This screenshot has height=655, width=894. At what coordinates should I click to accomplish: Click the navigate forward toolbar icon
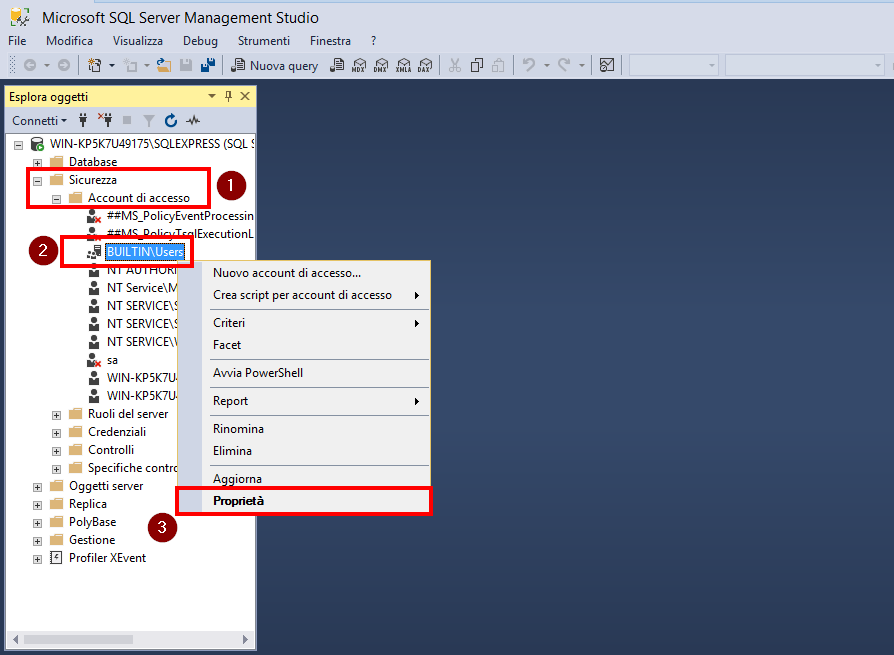pos(64,66)
